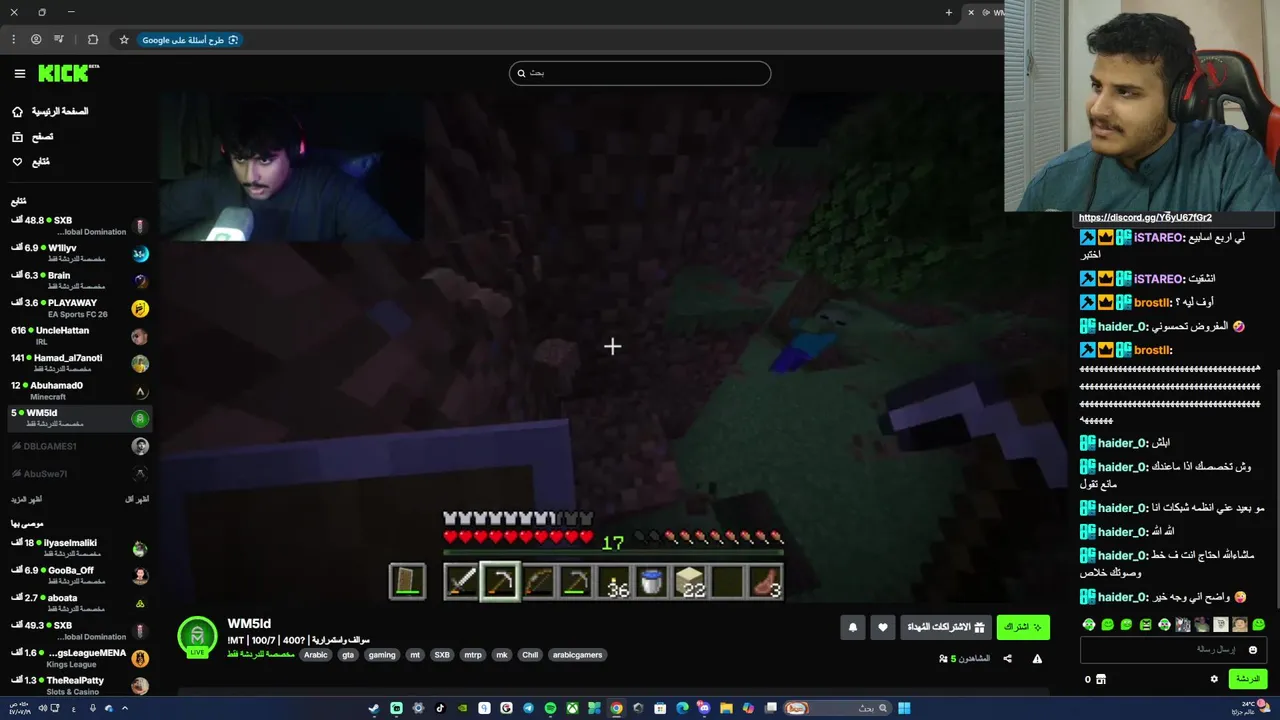This screenshot has width=1280, height=720.
Task: Open followed channel Abuhamad0
Action: coord(78,391)
